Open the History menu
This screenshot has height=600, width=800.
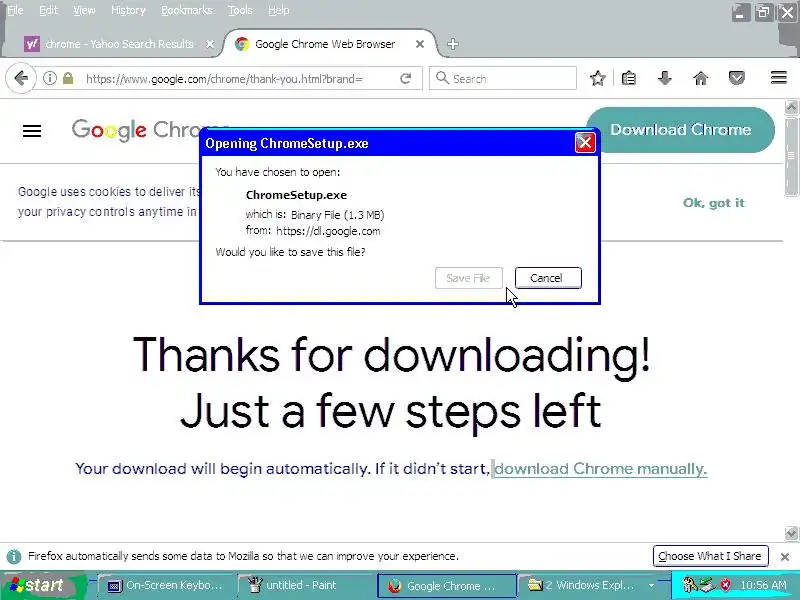[128, 10]
